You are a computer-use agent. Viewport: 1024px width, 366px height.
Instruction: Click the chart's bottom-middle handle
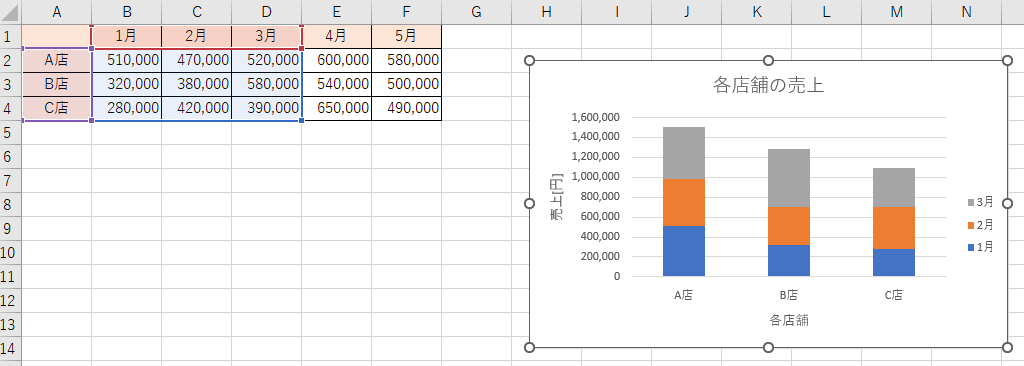click(x=769, y=347)
